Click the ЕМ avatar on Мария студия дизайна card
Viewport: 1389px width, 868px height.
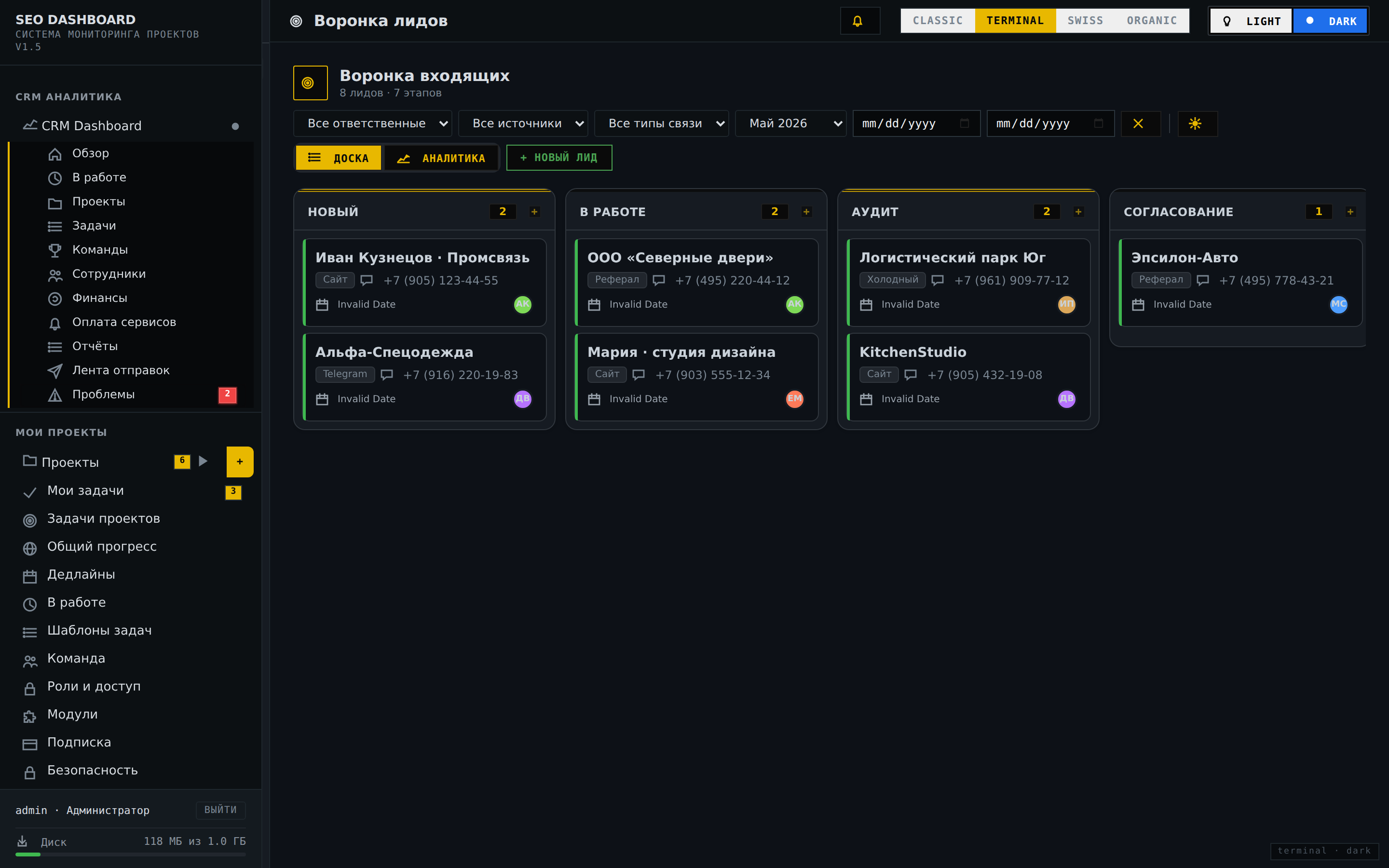coord(794,399)
